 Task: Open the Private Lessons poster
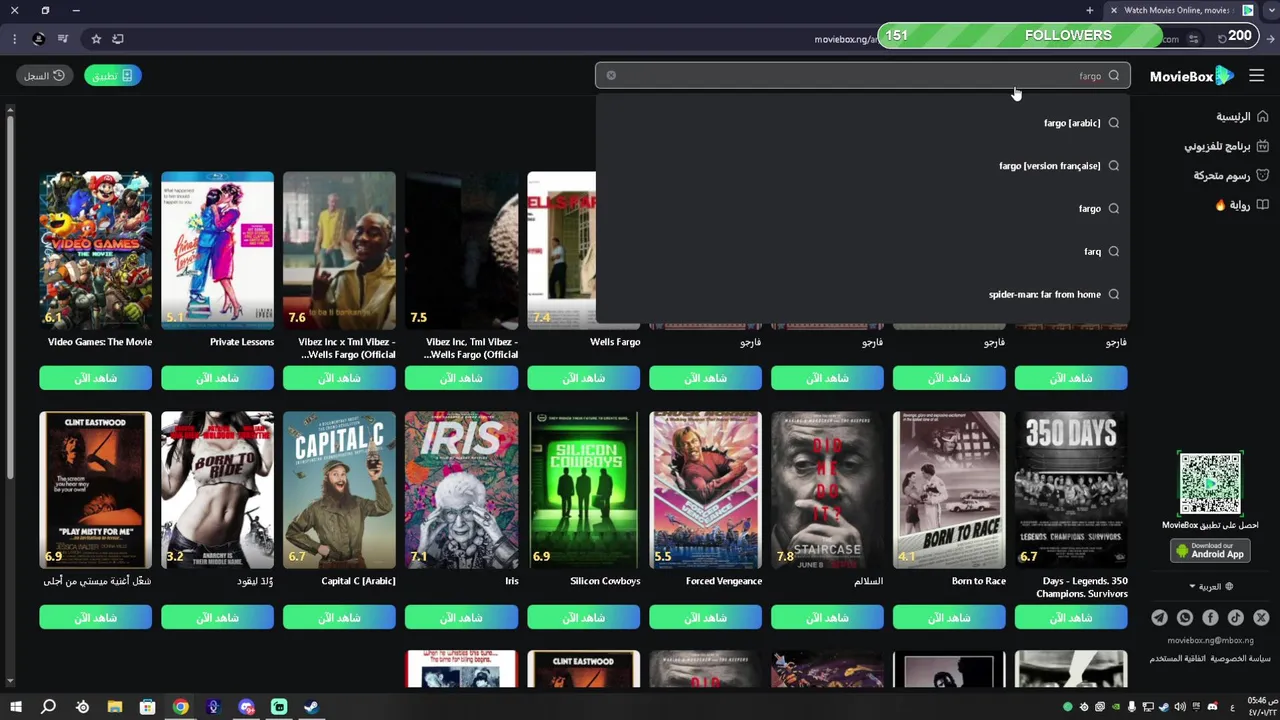217,250
